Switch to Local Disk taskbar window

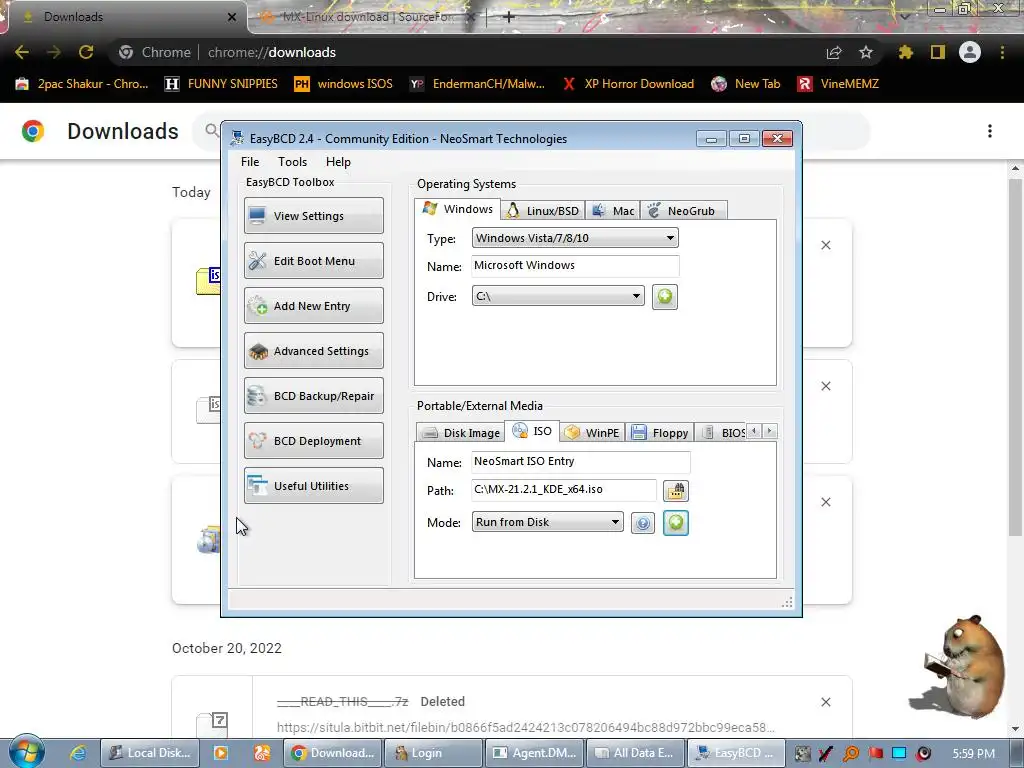click(150, 753)
